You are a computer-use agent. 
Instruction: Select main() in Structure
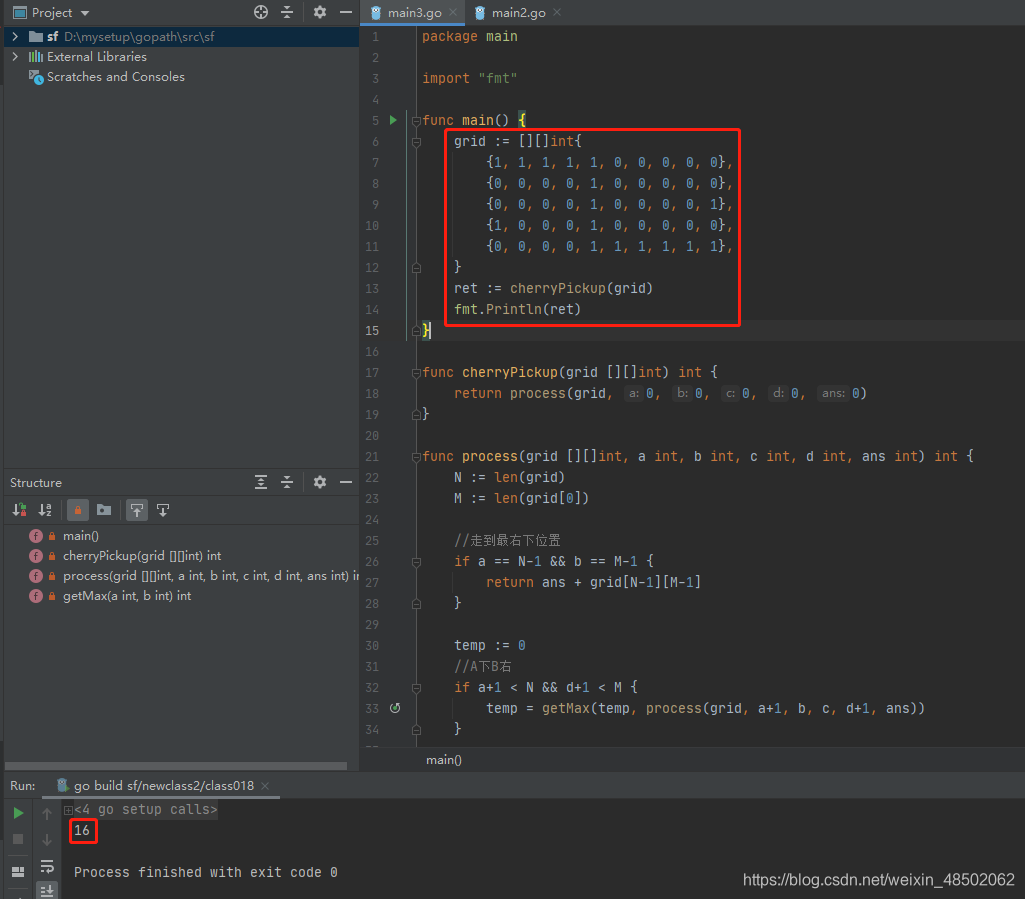[80, 536]
